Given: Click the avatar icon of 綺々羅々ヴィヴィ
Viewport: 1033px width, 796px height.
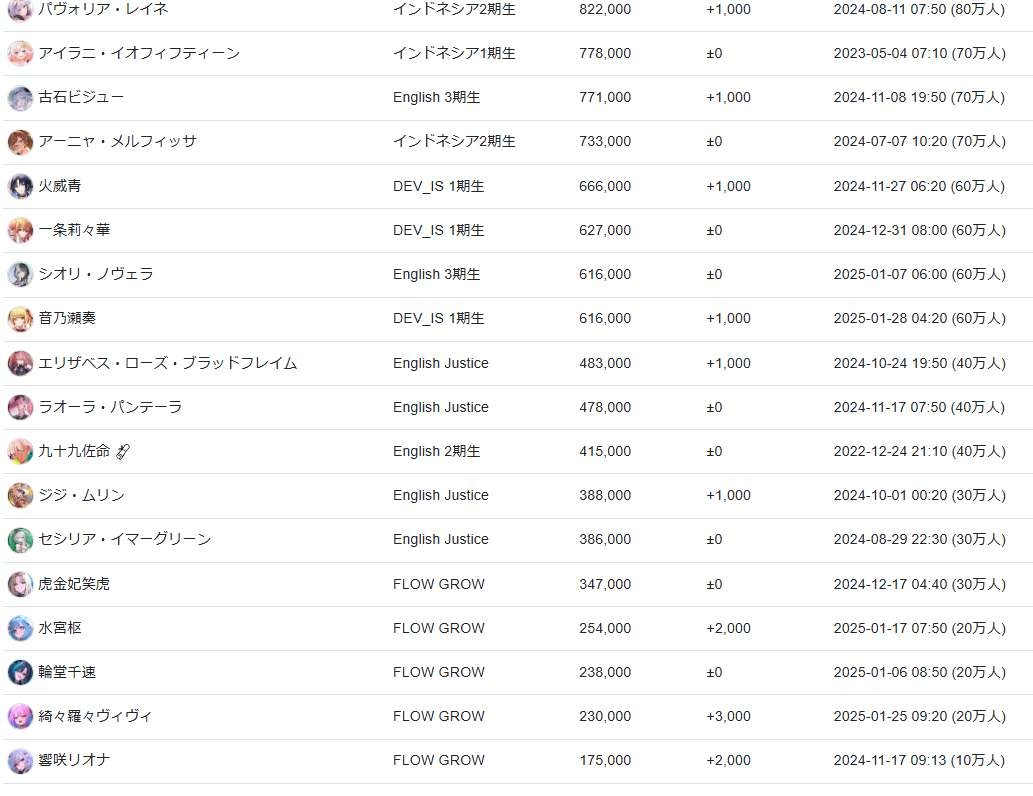Looking at the screenshot, I should coord(20,717).
